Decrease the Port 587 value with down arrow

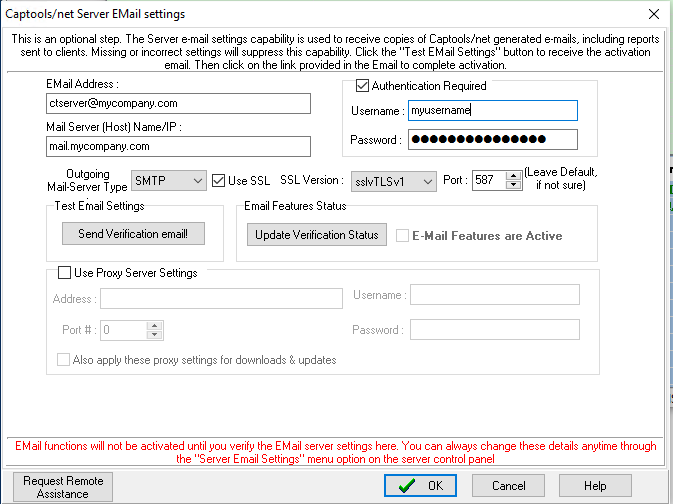point(513,185)
